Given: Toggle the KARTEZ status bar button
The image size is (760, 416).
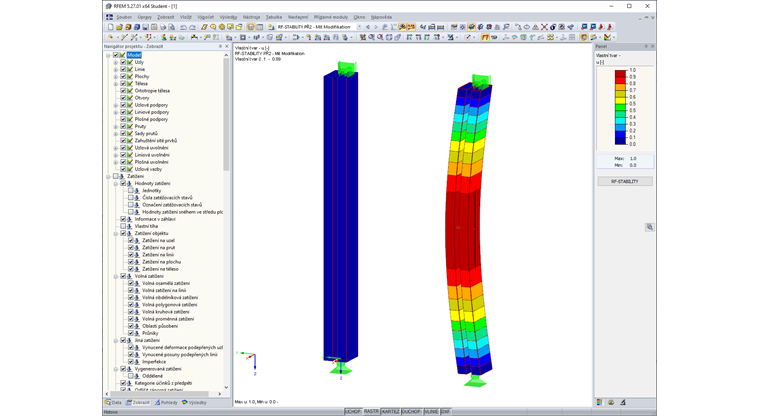Looking at the screenshot, I should coord(390,412).
